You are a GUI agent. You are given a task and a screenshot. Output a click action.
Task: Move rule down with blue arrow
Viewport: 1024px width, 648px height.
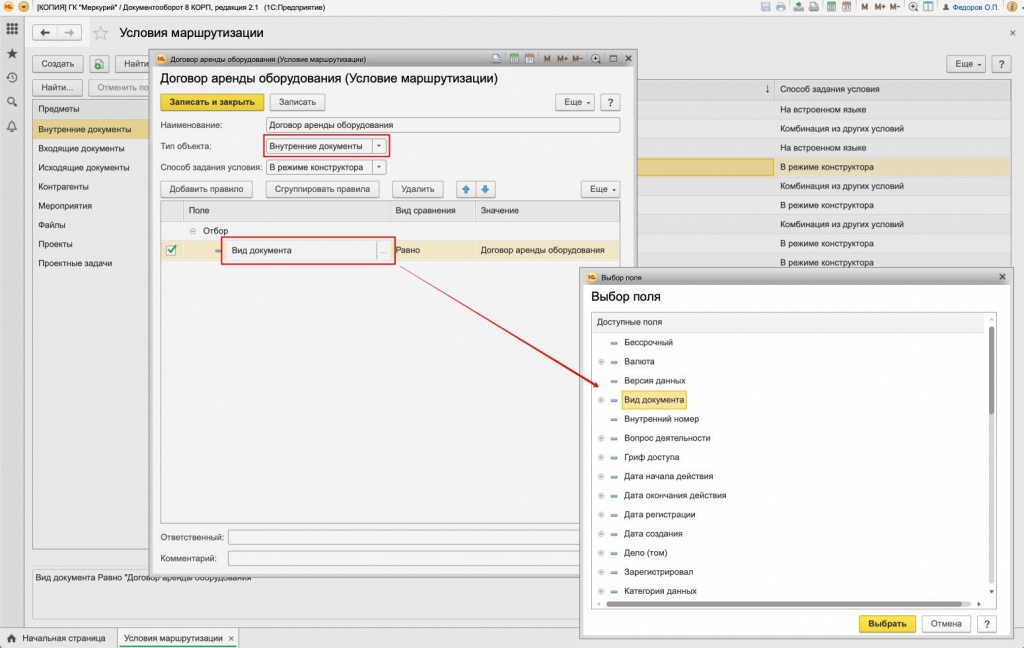(485, 189)
